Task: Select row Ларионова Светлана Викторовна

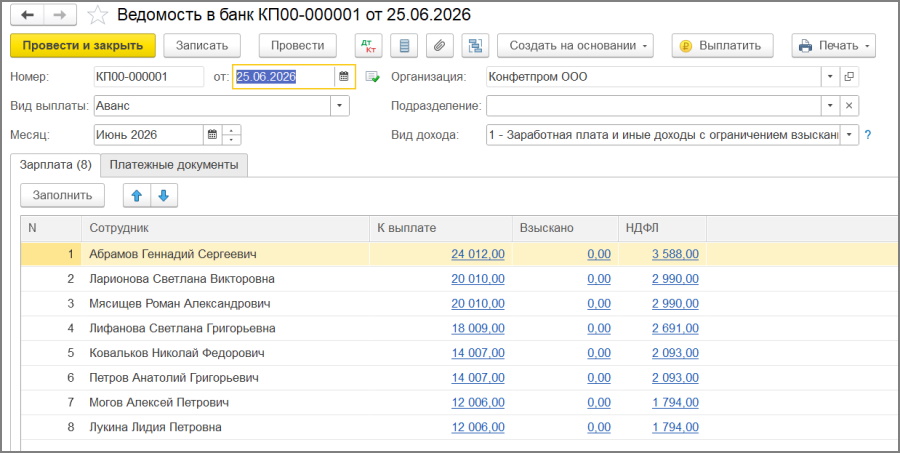Action: (x=459, y=279)
